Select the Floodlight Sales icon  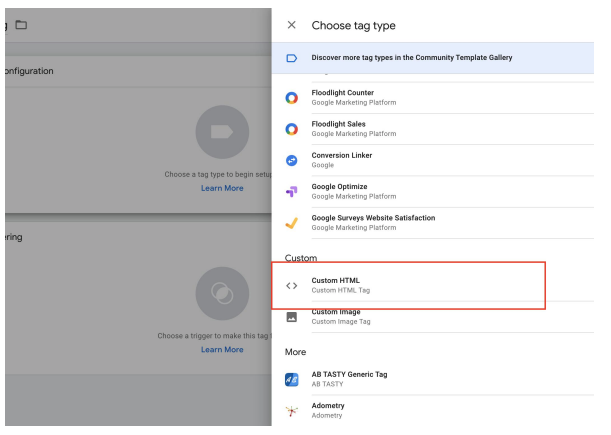tap(291, 129)
